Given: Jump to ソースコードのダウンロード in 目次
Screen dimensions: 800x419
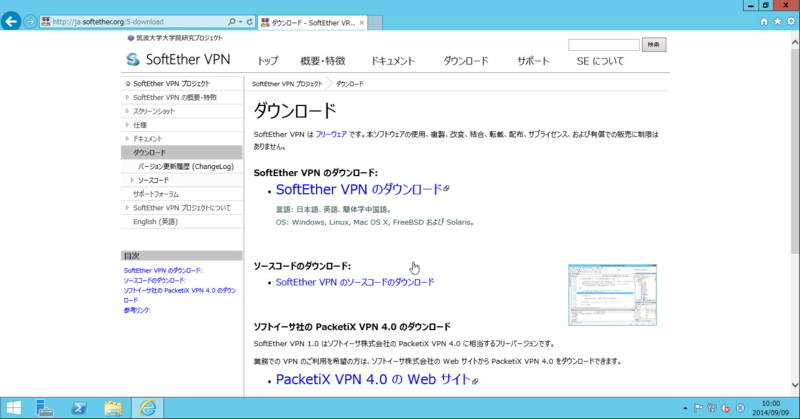Looking at the screenshot, I should 155,281.
